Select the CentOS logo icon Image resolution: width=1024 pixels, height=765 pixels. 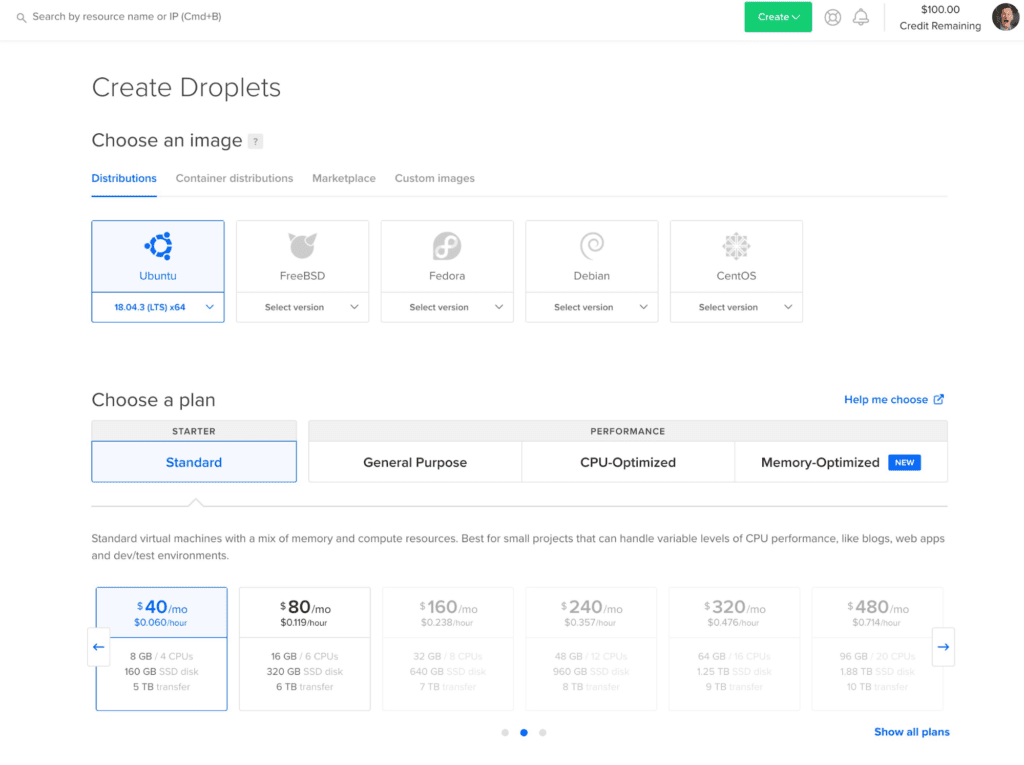pyautogui.click(x=736, y=246)
